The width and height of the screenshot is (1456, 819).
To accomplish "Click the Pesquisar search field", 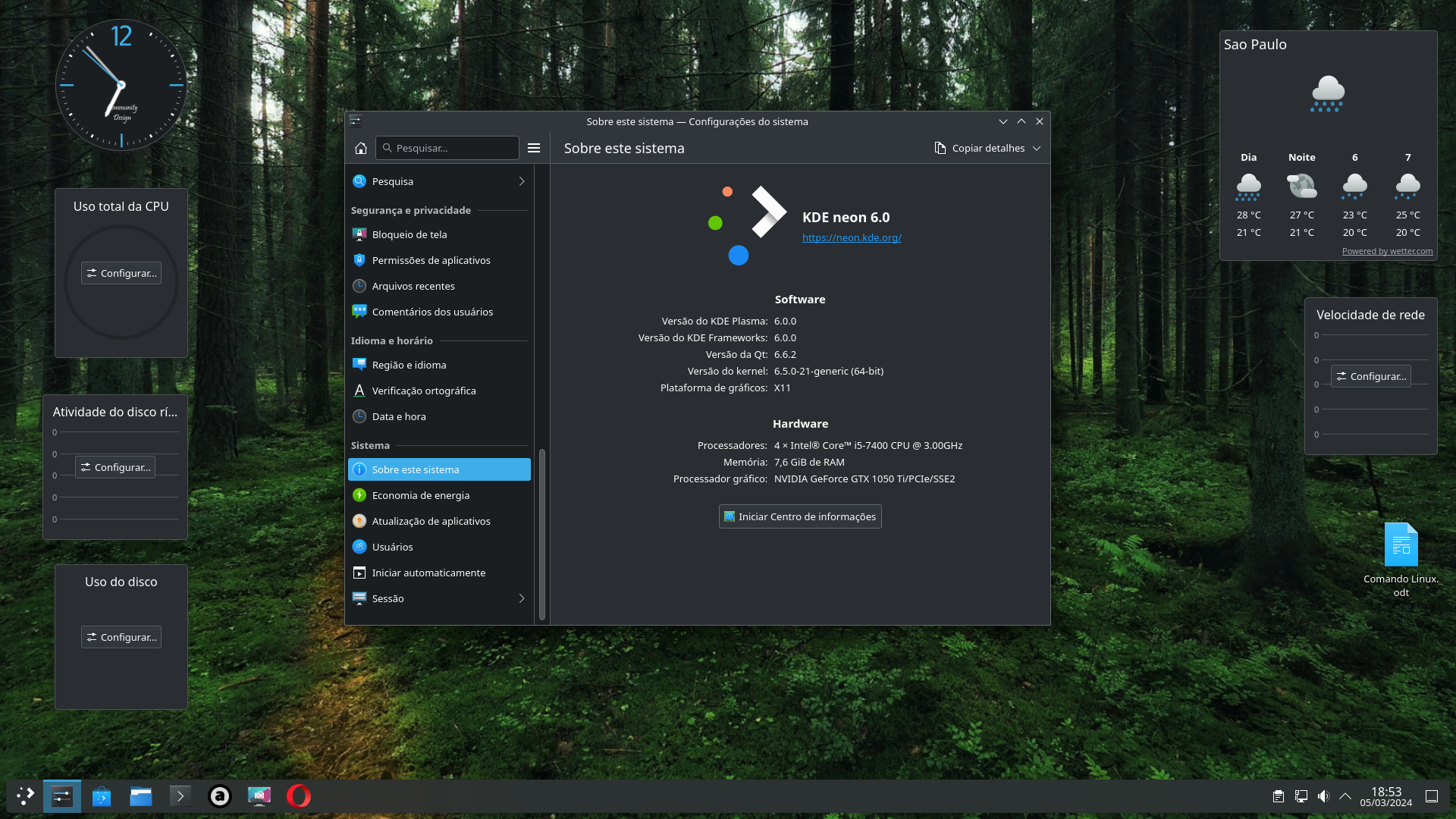I will coord(447,148).
